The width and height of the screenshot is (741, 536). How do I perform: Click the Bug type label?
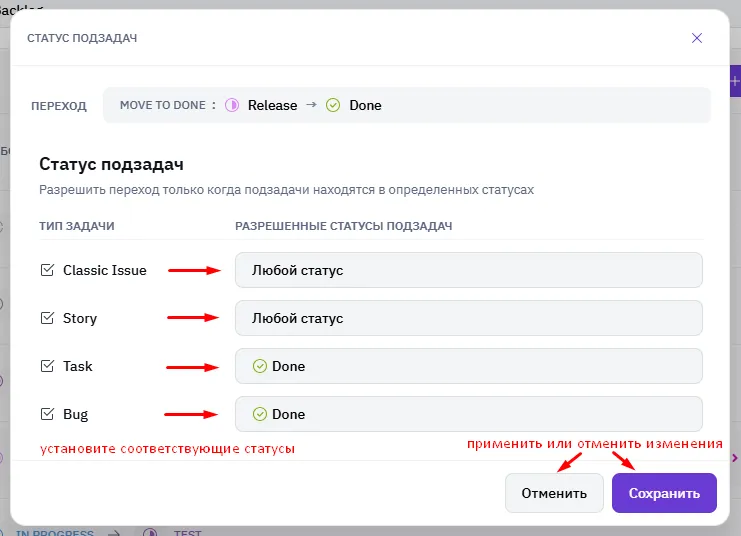coord(76,415)
